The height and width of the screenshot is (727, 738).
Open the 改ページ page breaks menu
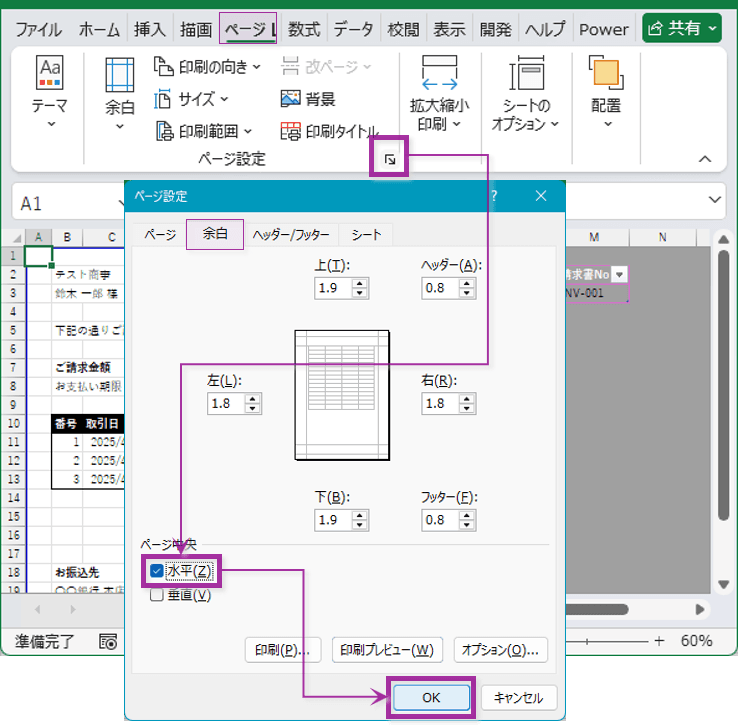click(x=326, y=67)
